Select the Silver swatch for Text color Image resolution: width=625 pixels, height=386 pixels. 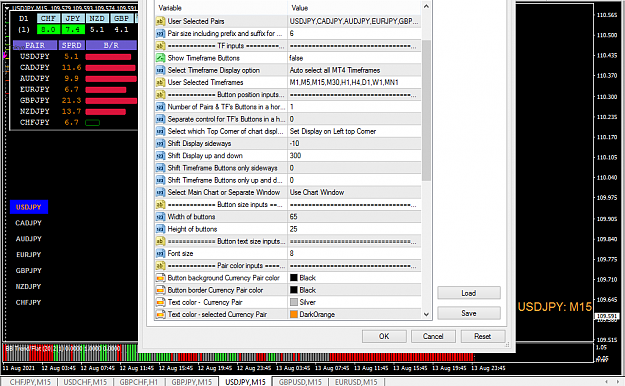[x=294, y=302]
